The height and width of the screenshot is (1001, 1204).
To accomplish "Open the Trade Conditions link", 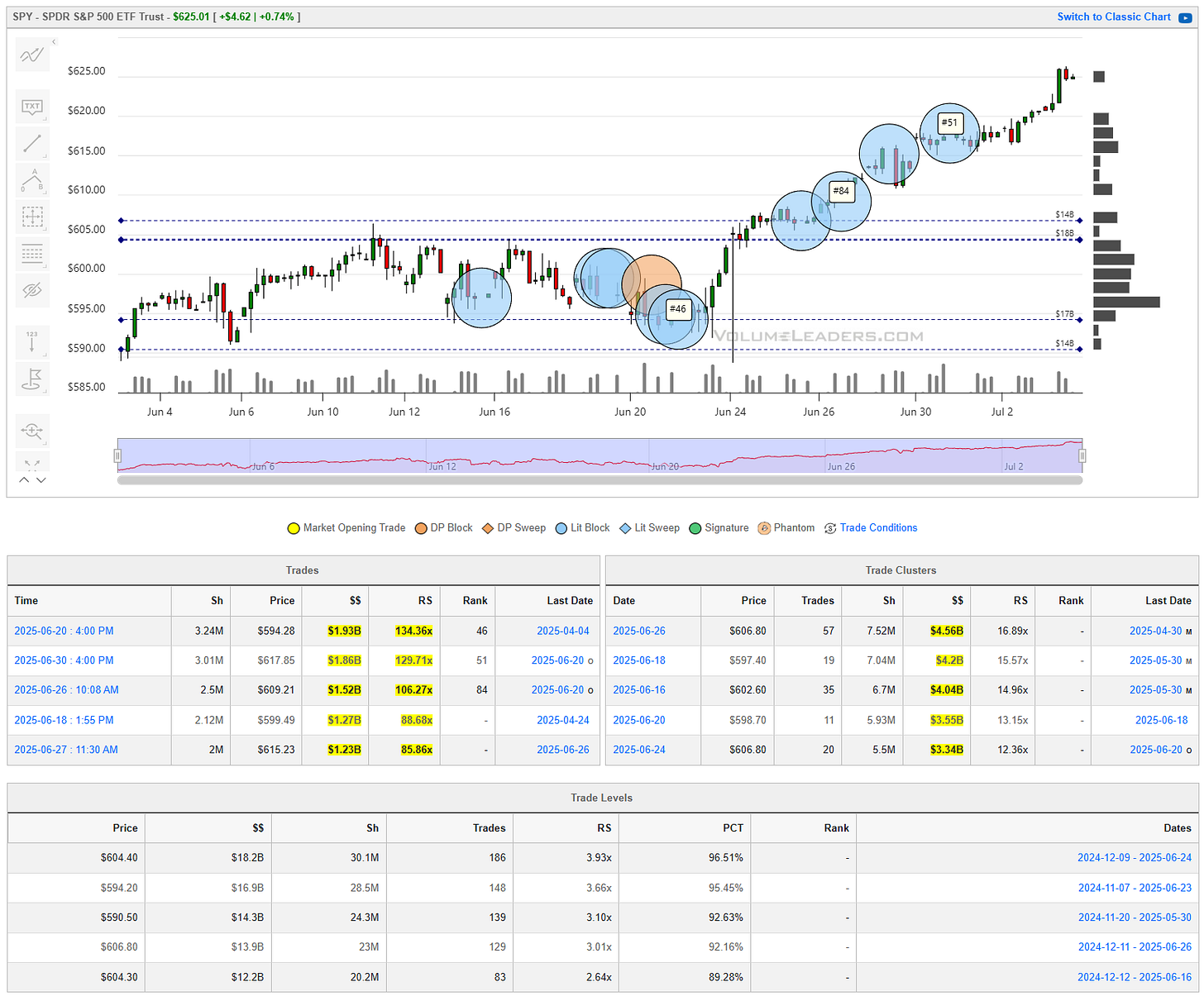I will [x=878, y=528].
